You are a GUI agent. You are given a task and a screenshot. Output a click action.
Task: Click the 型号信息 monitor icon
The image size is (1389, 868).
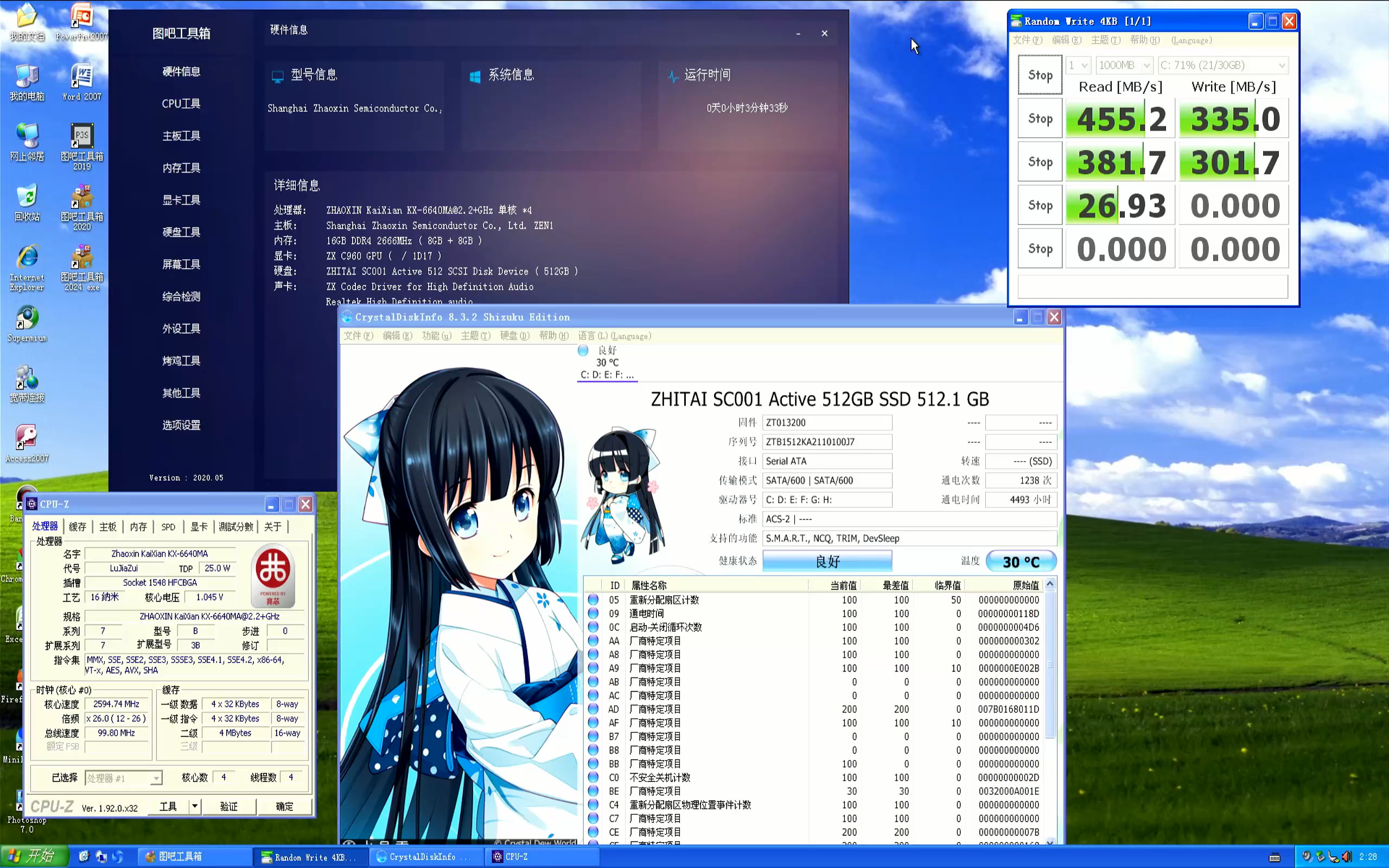point(277,76)
